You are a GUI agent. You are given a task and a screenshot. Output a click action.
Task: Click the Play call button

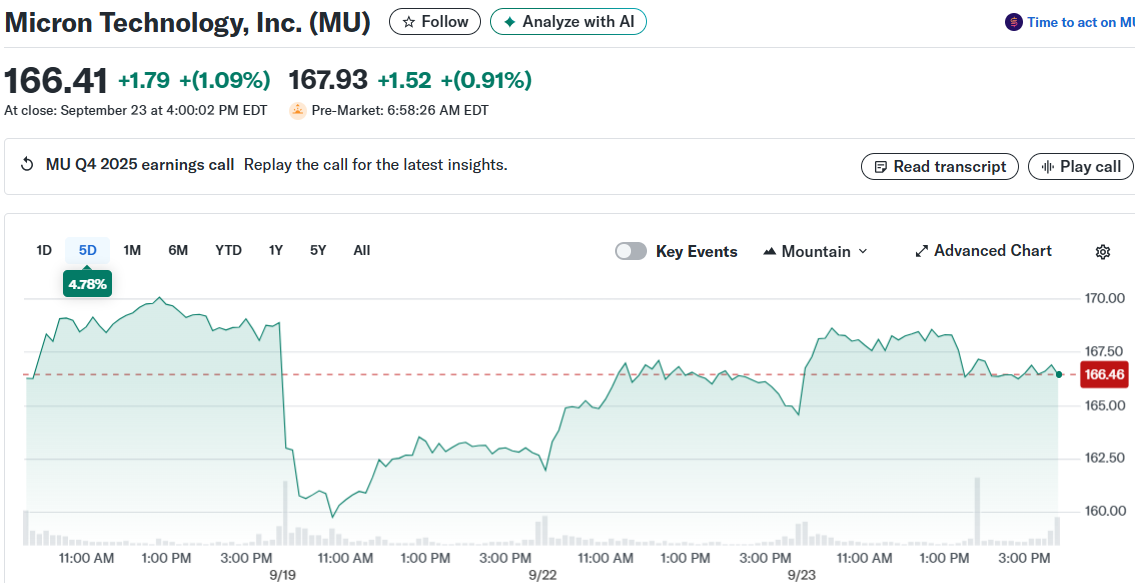1079,167
